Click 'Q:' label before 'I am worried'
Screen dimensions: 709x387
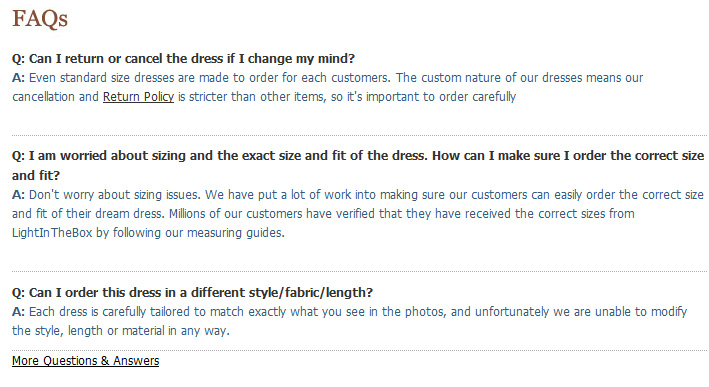[x=19, y=156]
